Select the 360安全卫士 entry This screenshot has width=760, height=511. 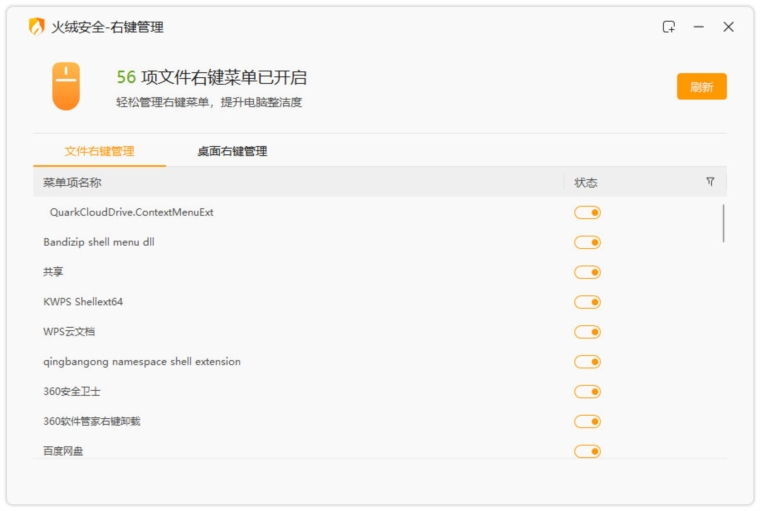[72, 391]
